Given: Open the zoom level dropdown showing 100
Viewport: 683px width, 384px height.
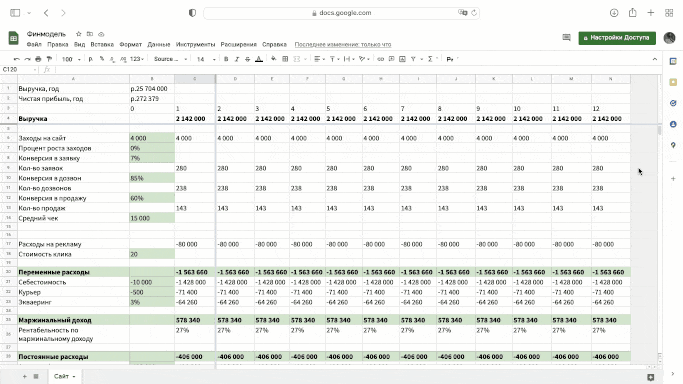Looking at the screenshot, I should pos(71,59).
